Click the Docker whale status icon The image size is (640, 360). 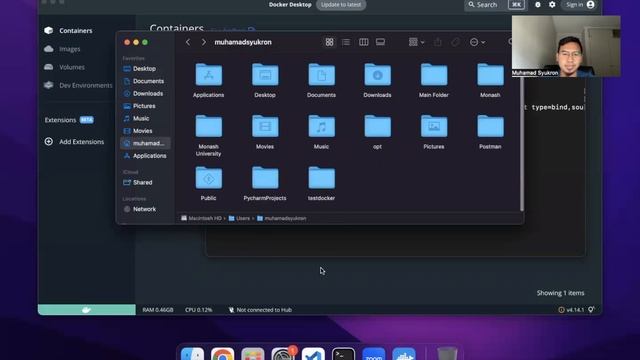(87, 310)
